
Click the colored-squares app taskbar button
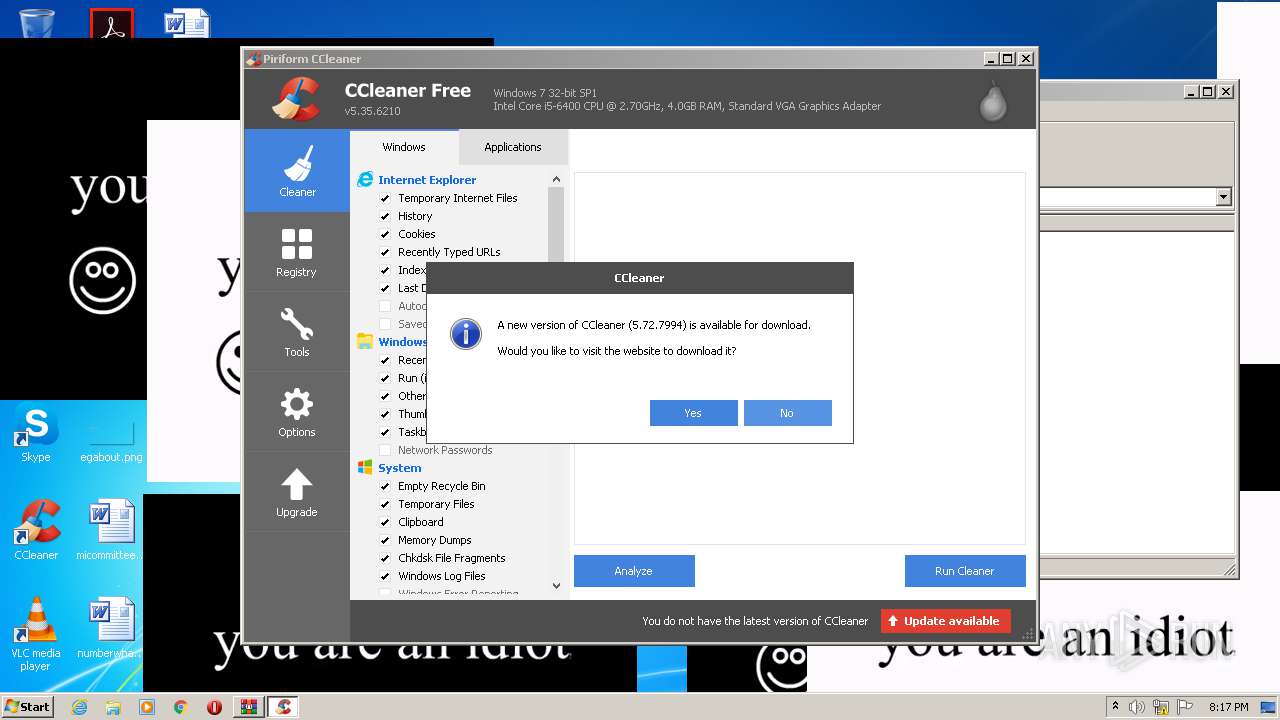[x=248, y=707]
